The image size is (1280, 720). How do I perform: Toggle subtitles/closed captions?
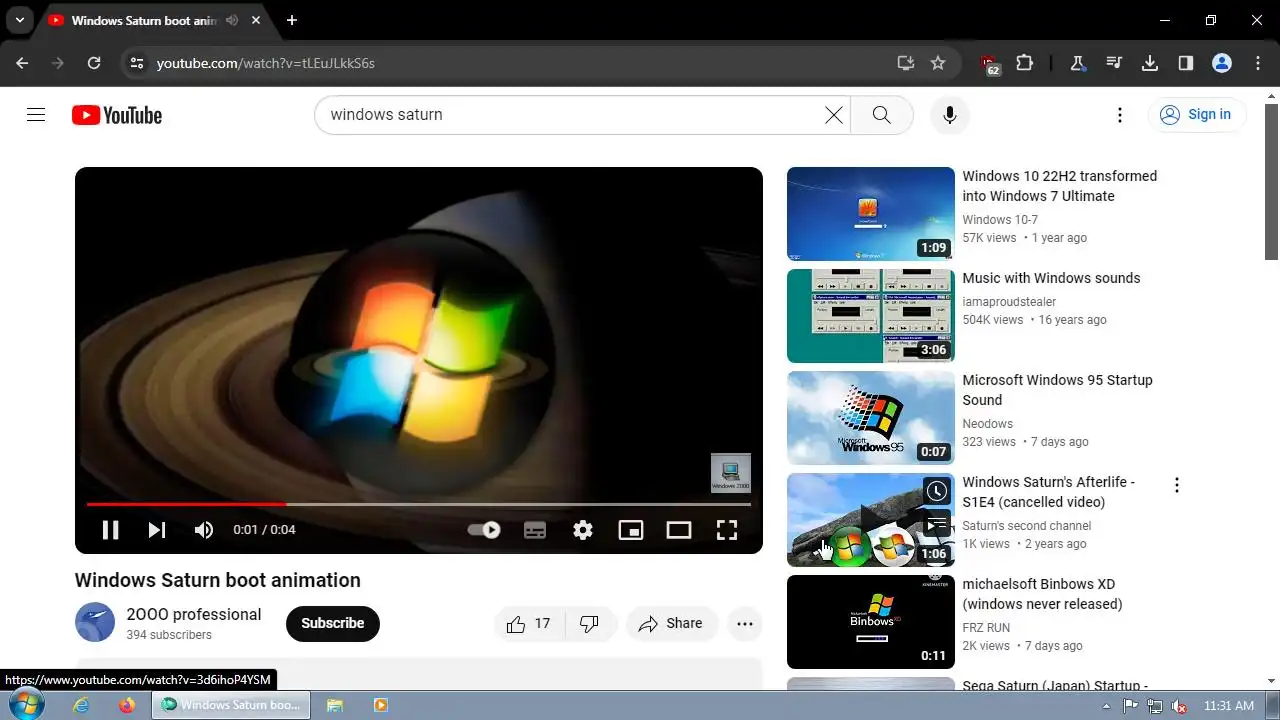tap(535, 530)
